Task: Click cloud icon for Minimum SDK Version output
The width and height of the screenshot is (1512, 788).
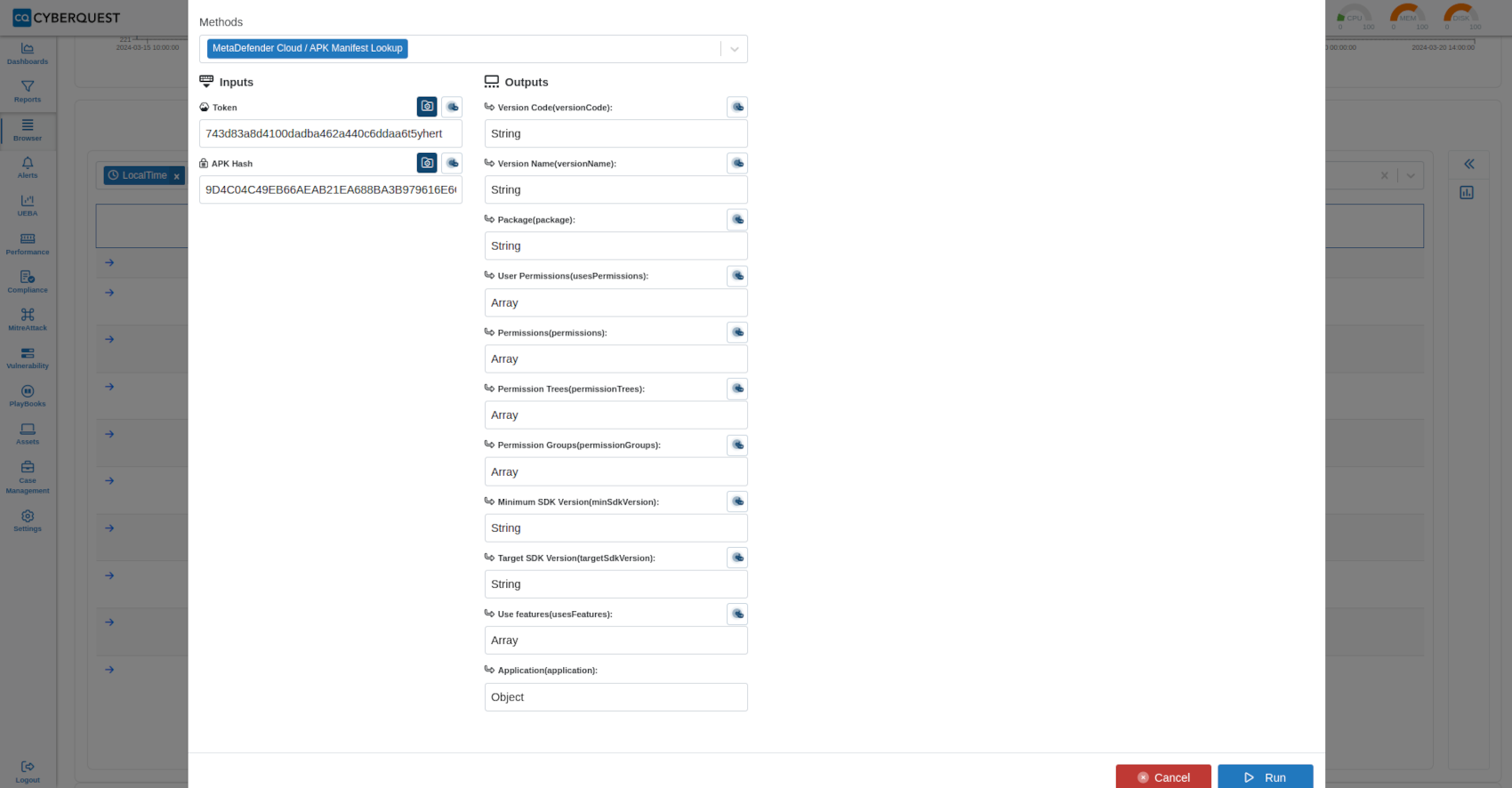Action: click(737, 502)
